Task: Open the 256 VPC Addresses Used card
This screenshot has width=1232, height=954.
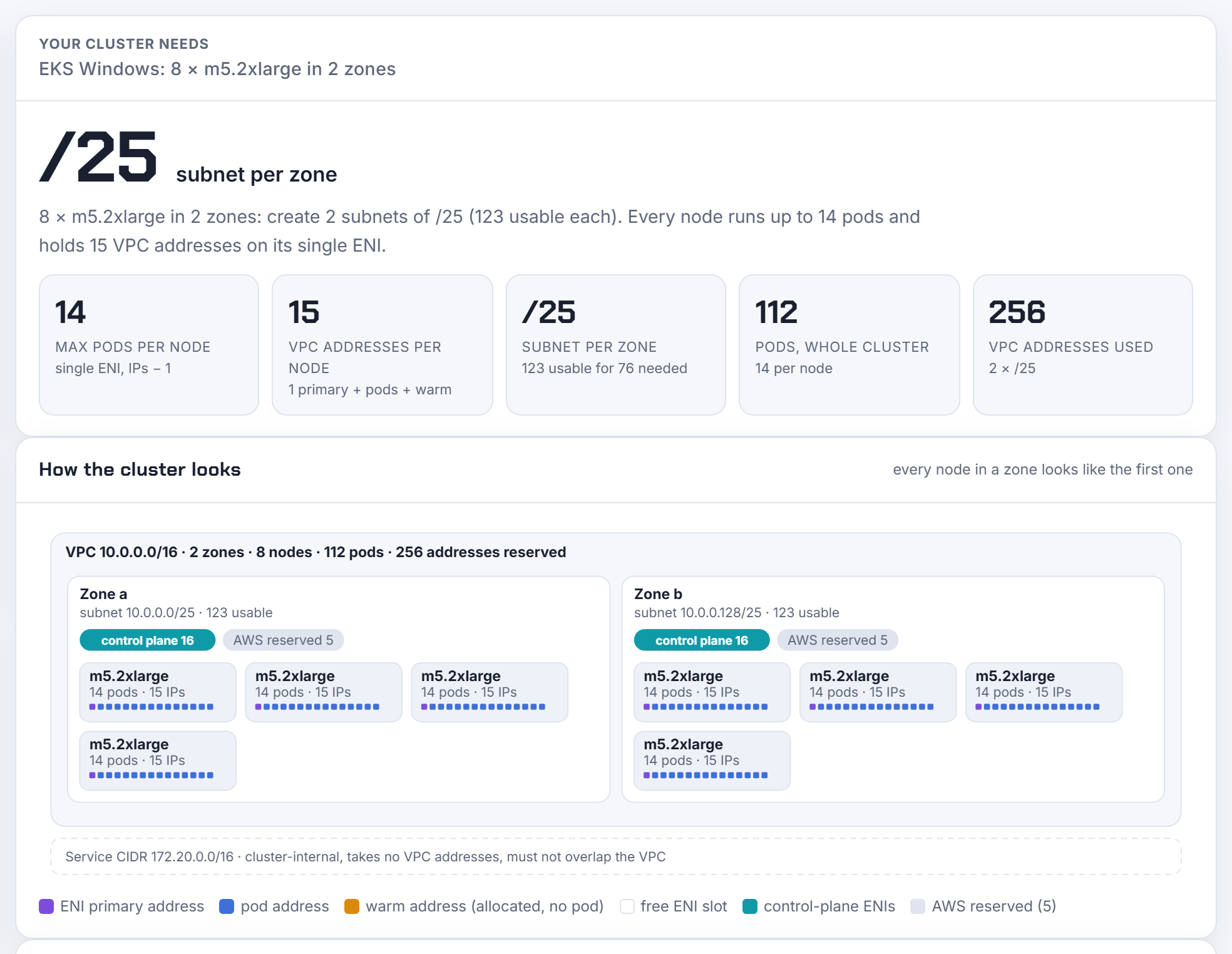Action: point(1083,345)
